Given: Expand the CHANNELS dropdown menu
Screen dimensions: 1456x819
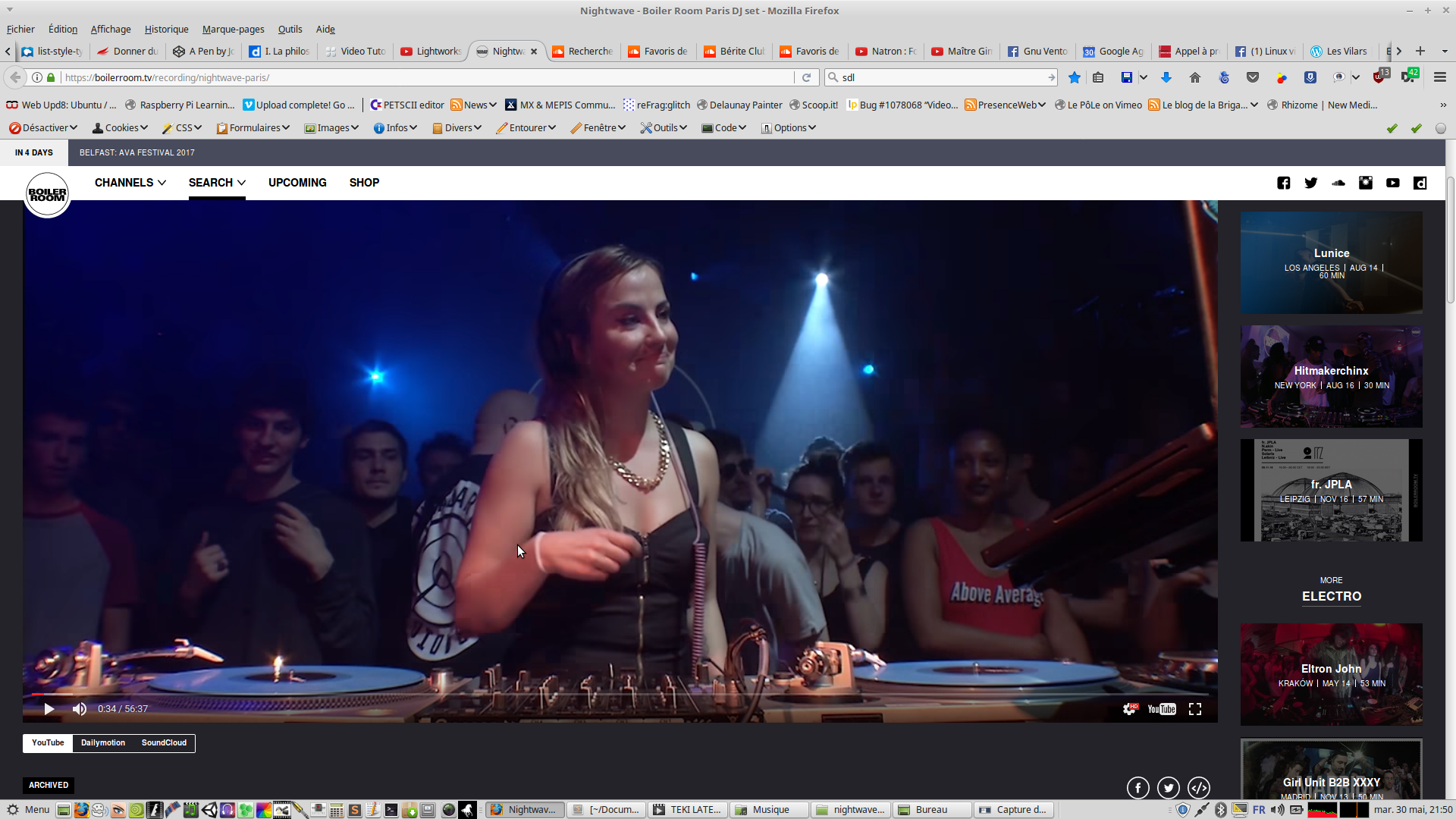Looking at the screenshot, I should click(x=130, y=183).
